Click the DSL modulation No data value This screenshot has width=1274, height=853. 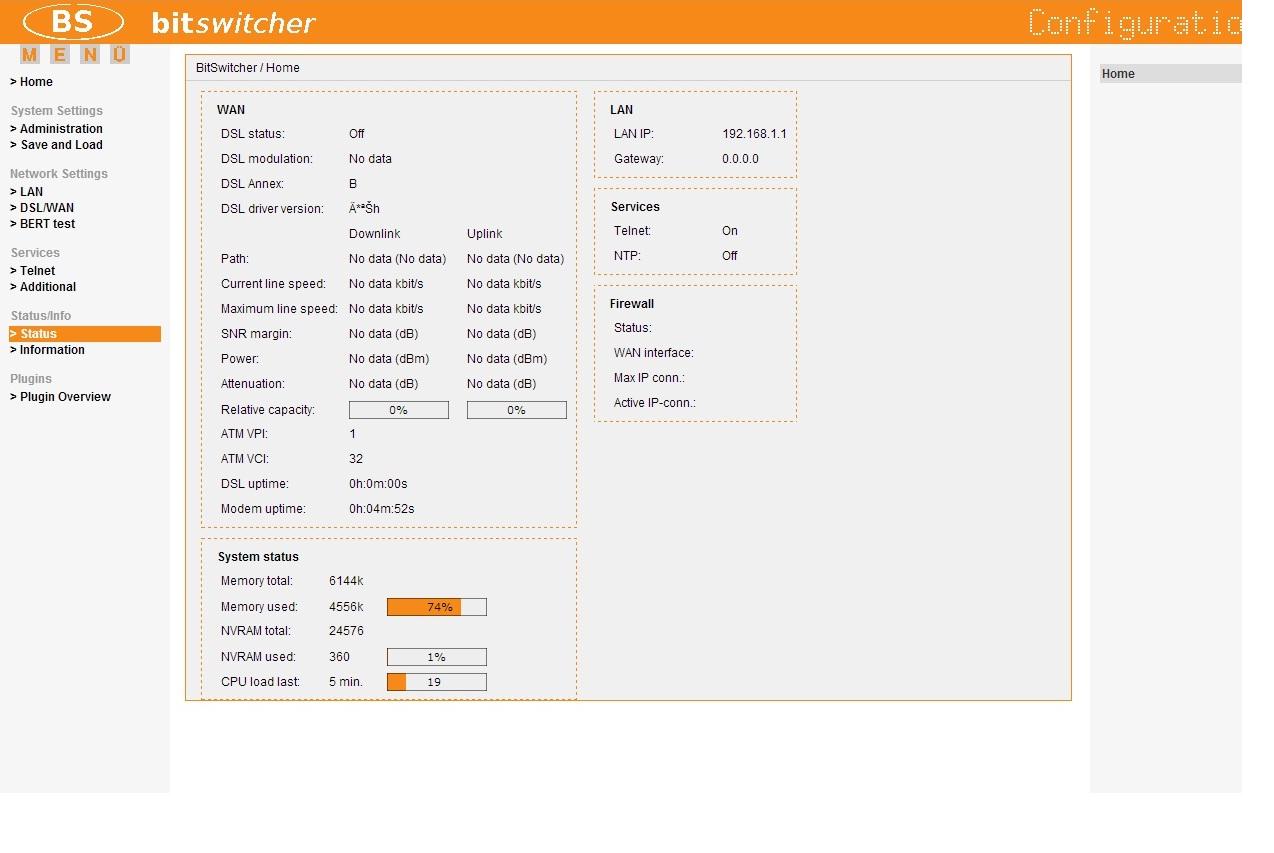pyautogui.click(x=370, y=159)
